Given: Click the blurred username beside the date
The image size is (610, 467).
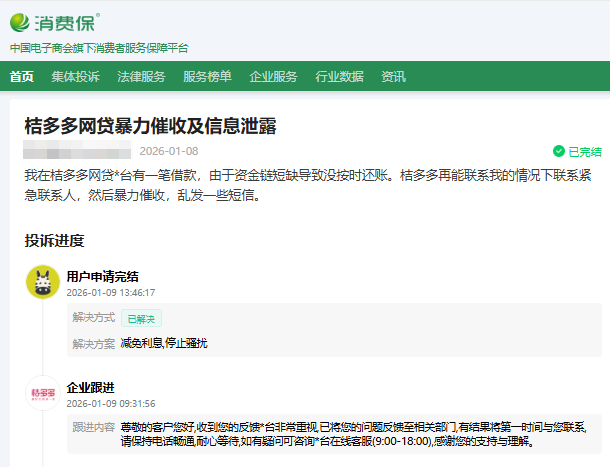Looking at the screenshot, I should pos(77,152).
